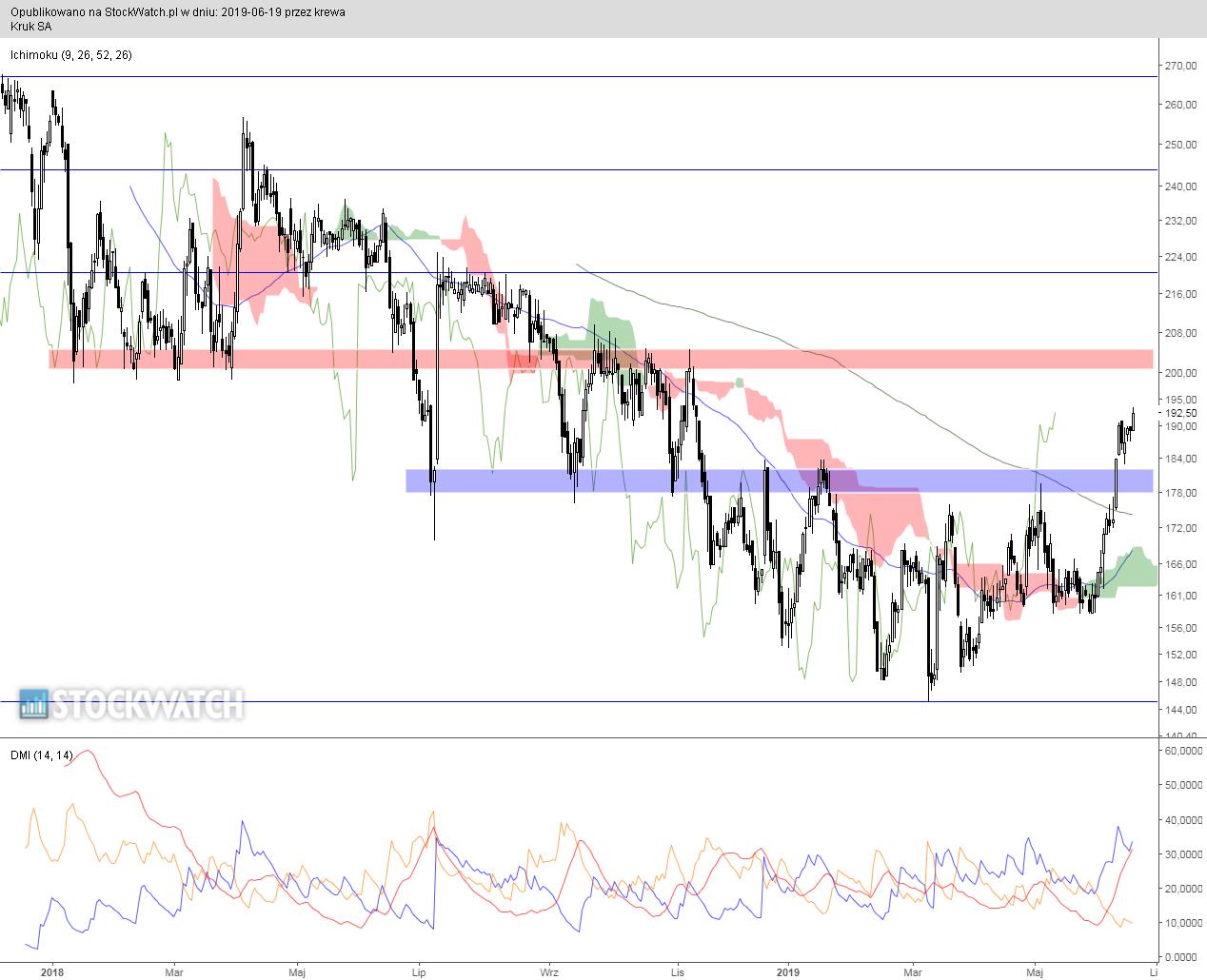Click the Ichimoku (9, 26, 52, 26) indicator label

[x=70, y=55]
